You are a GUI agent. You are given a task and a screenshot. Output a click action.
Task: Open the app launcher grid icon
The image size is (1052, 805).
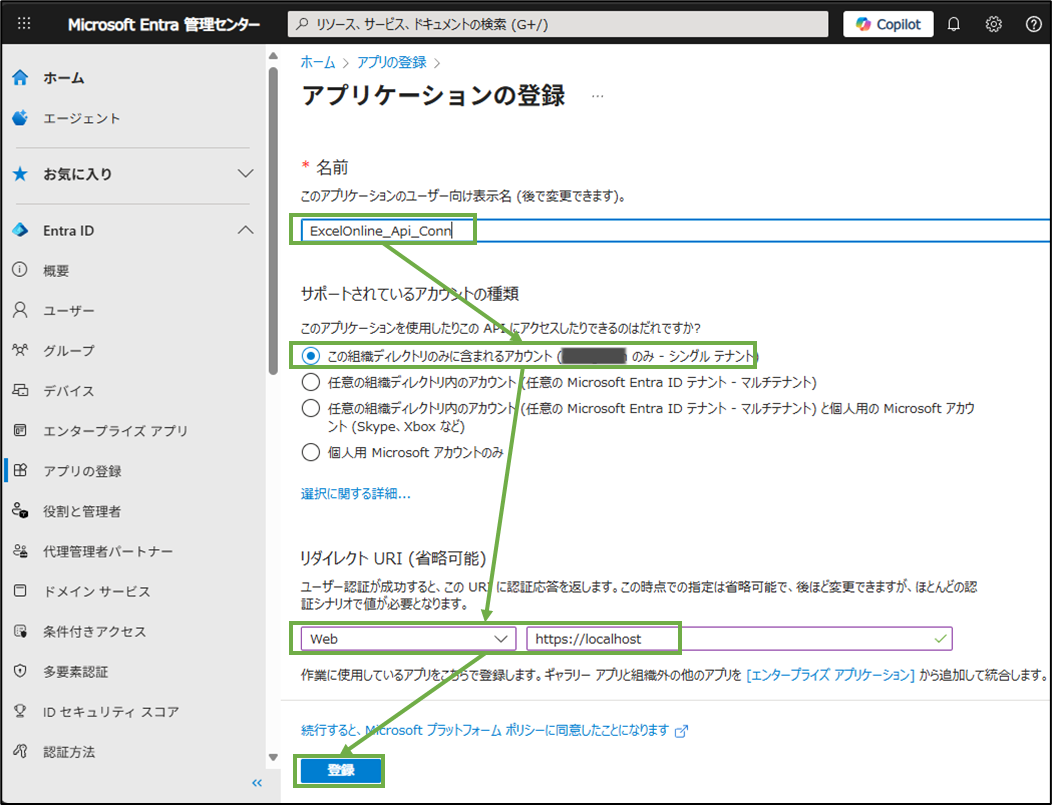[24, 23]
